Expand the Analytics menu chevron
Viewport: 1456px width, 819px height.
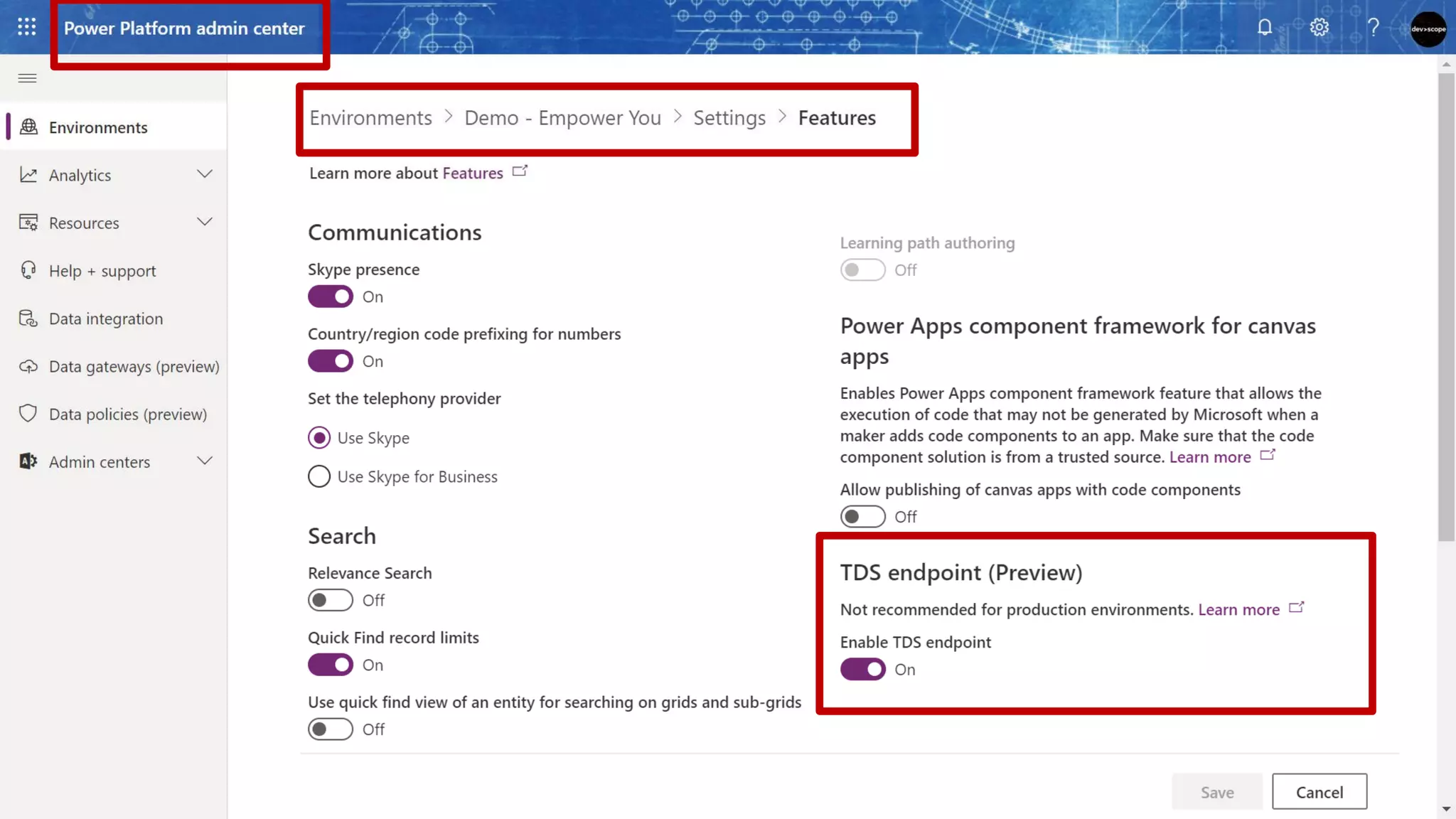pyautogui.click(x=205, y=174)
